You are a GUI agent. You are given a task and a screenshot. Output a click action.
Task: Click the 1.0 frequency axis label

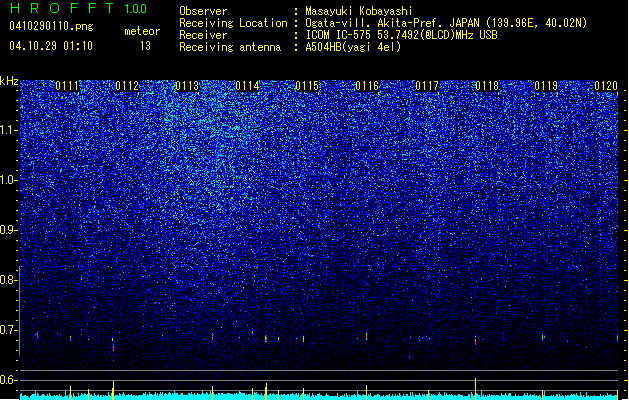[8, 180]
